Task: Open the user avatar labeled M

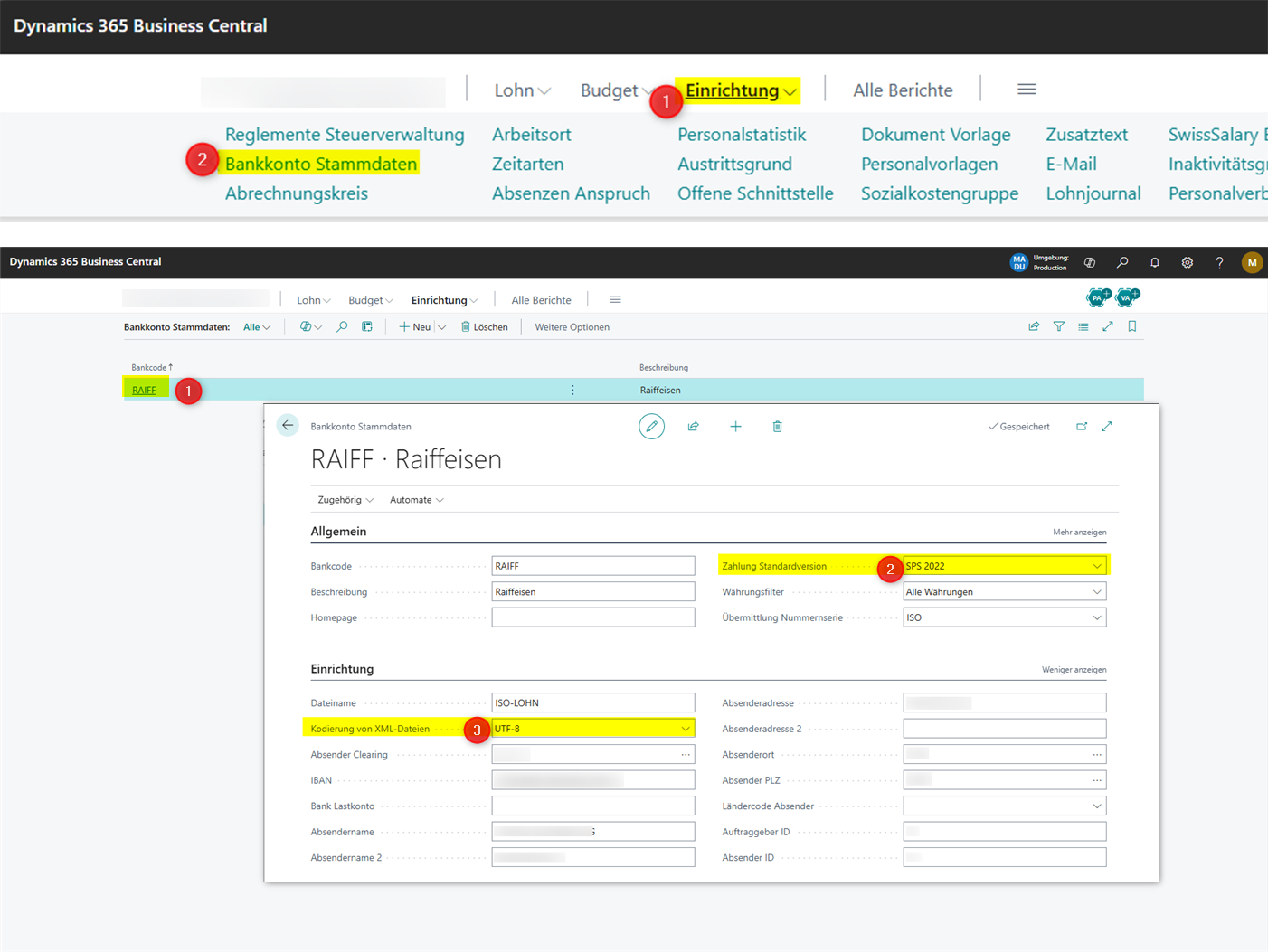Action: coord(1252,262)
